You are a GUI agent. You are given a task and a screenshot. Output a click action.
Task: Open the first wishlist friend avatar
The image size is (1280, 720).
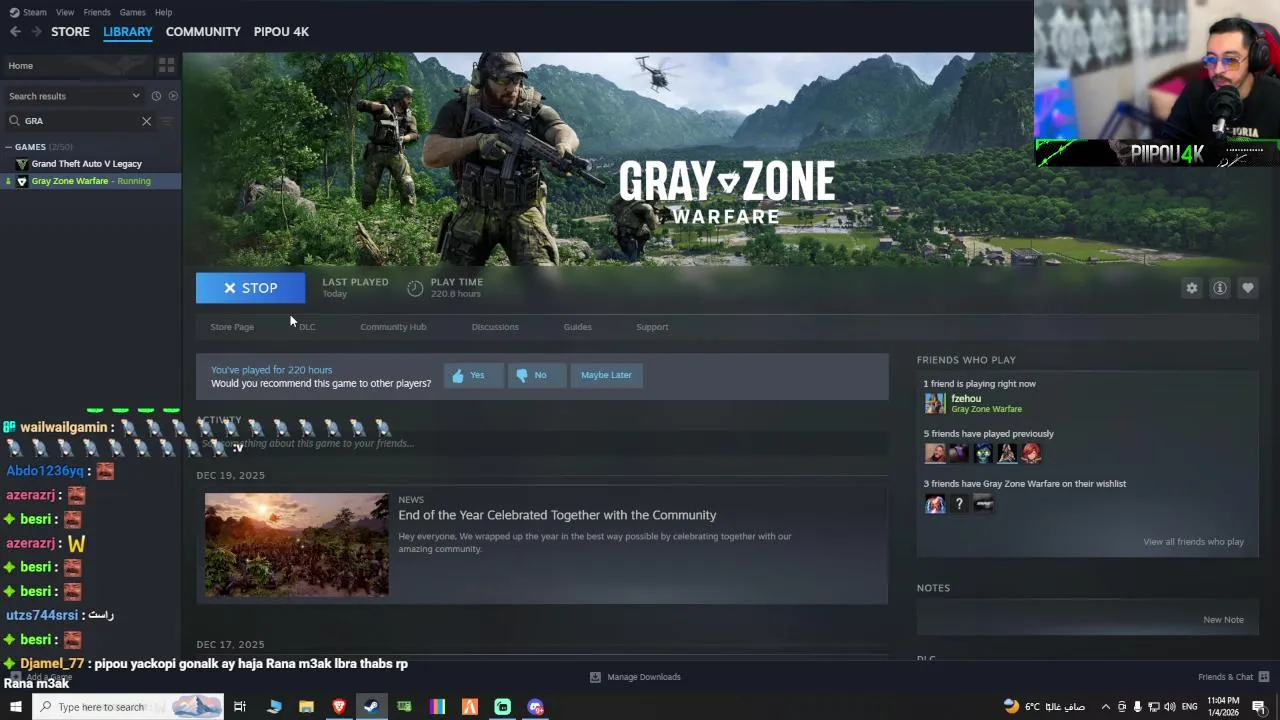[x=935, y=504]
